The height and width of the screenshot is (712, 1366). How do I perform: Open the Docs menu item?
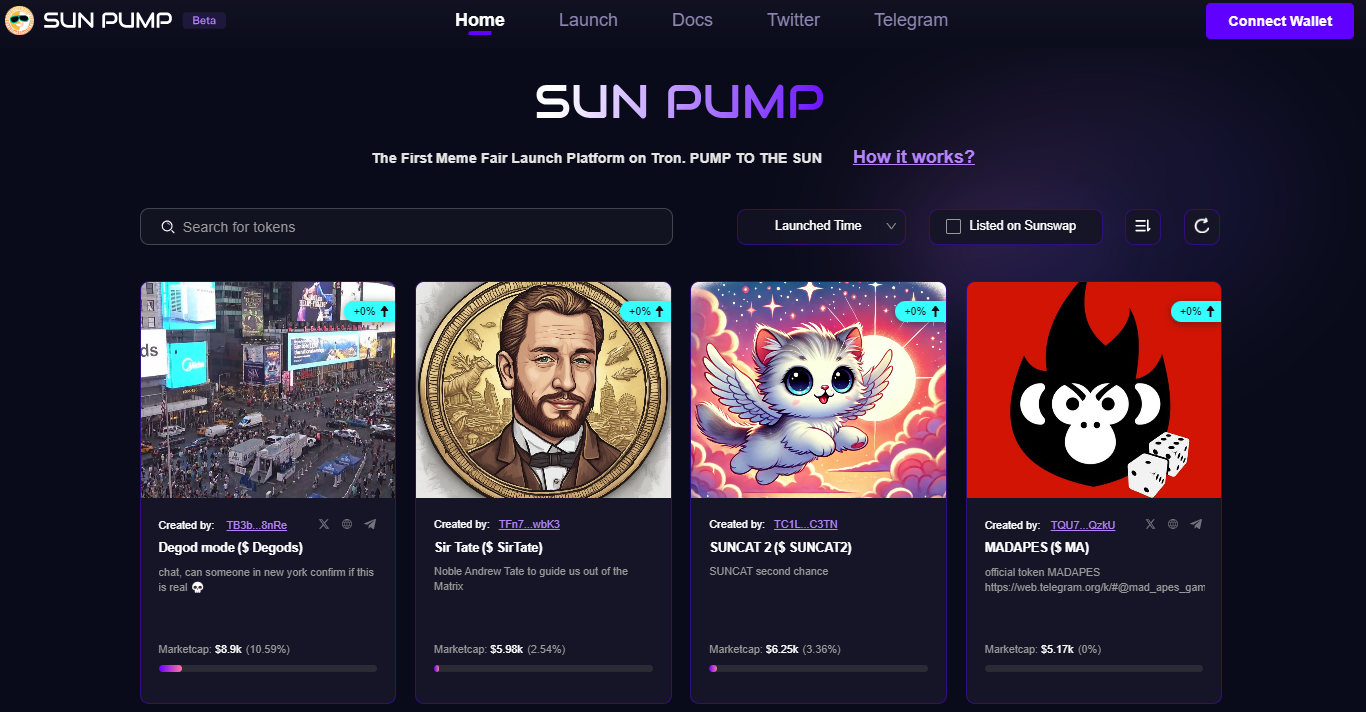pos(692,20)
